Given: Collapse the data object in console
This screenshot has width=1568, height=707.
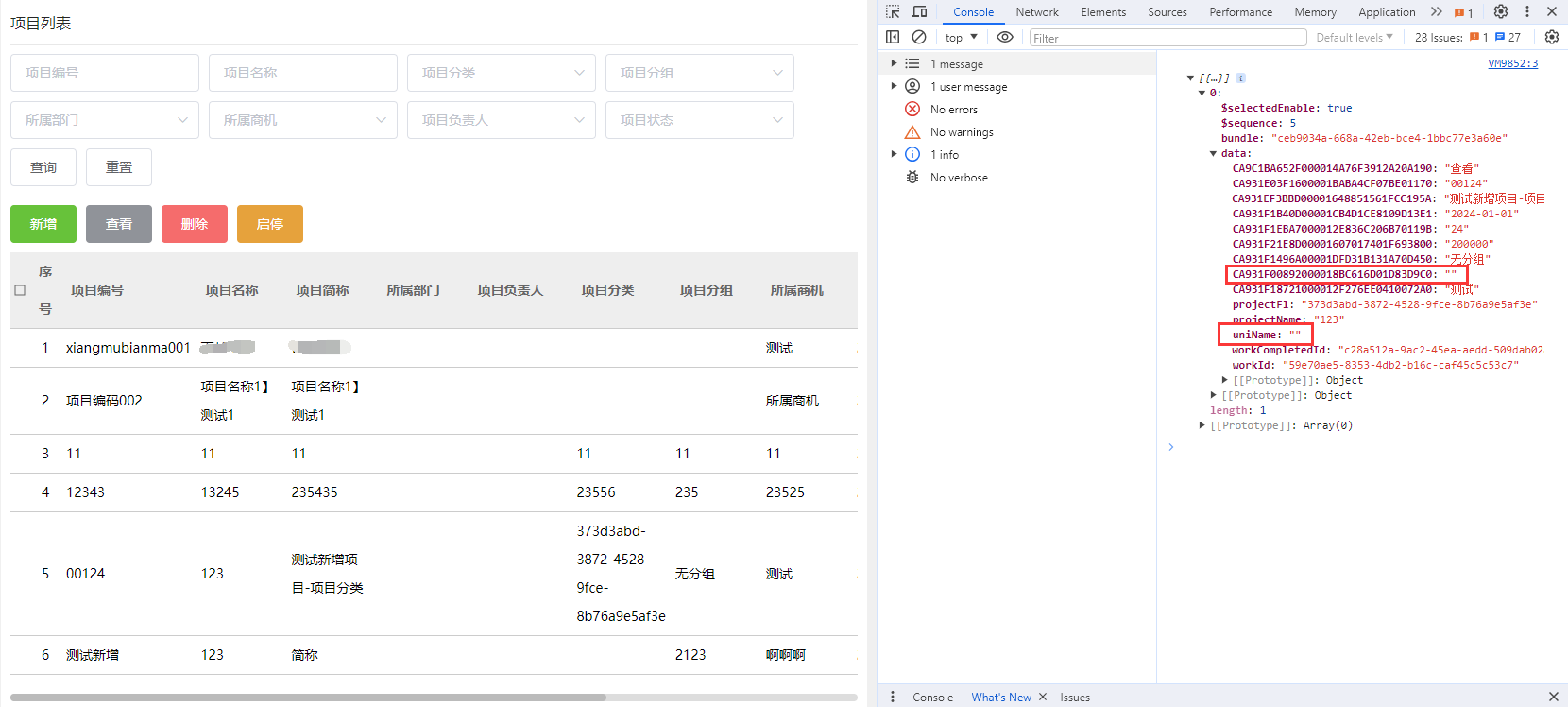Looking at the screenshot, I should pyautogui.click(x=1214, y=153).
